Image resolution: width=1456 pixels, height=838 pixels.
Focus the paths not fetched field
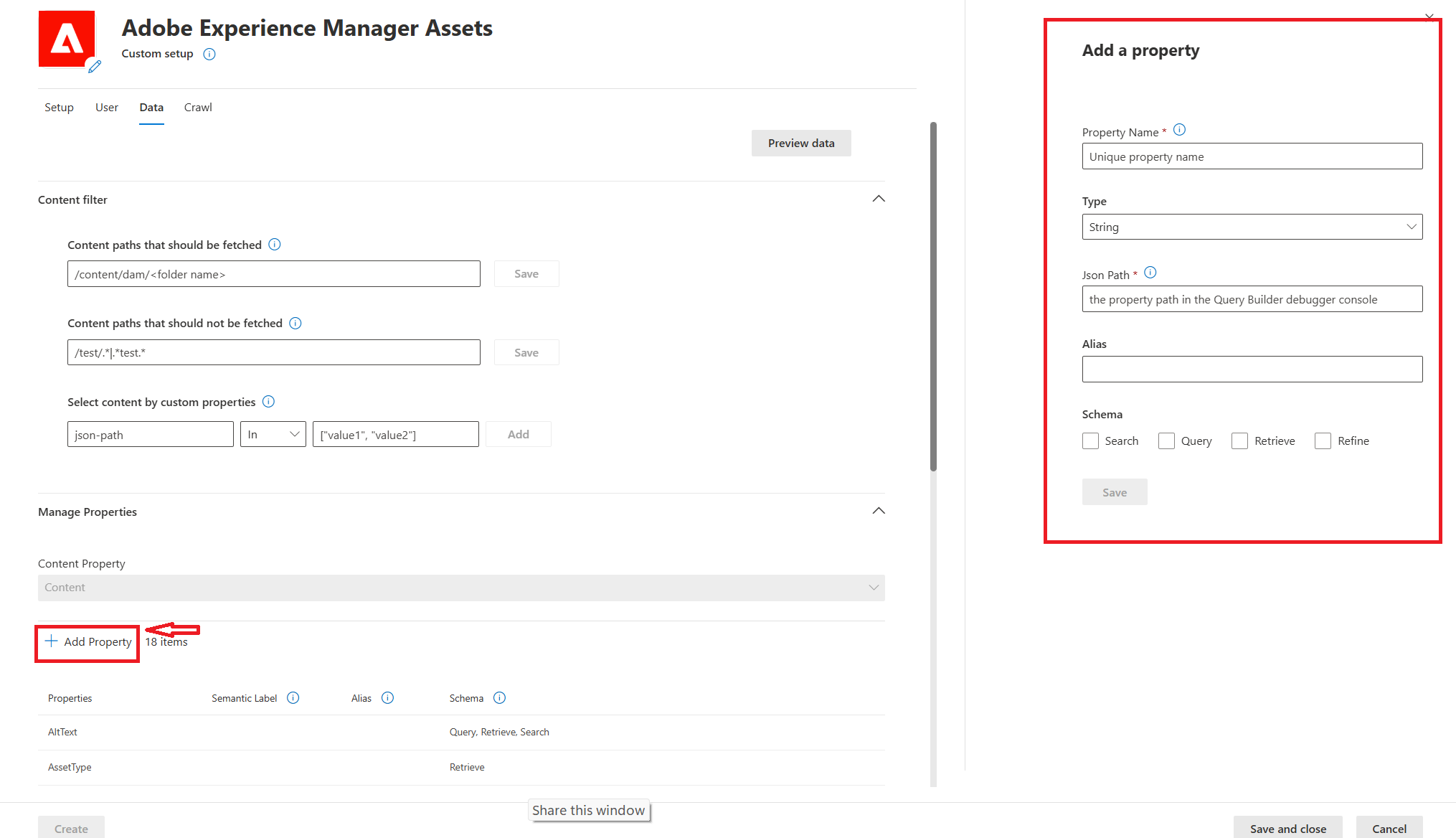[x=274, y=352]
